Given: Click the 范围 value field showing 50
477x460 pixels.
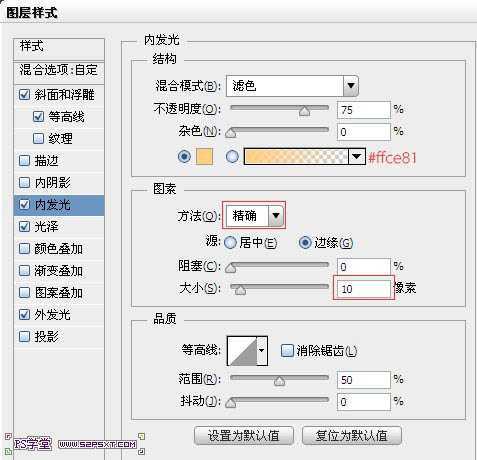Looking at the screenshot, I should tap(364, 380).
